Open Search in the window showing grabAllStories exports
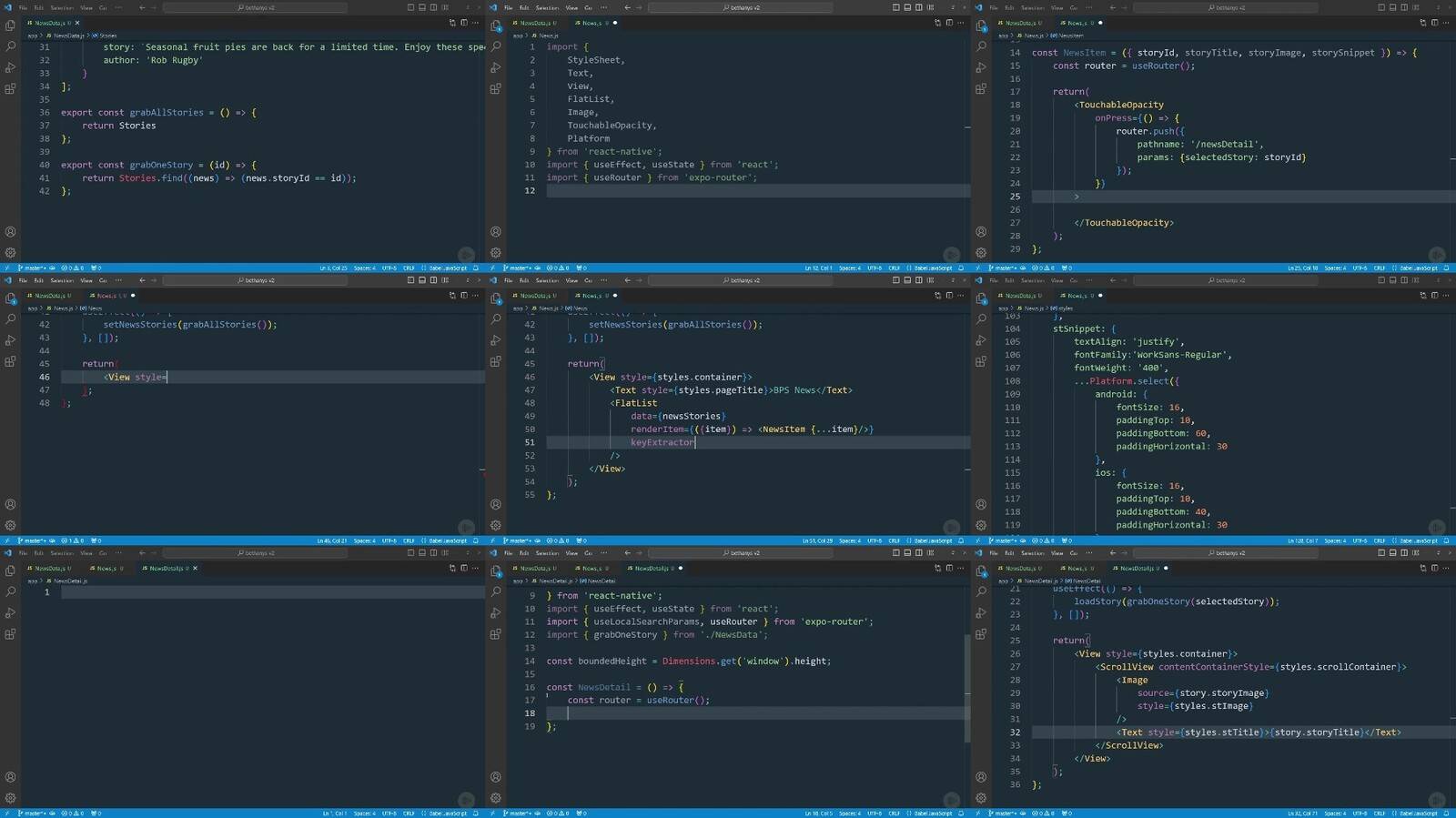This screenshot has width=1456, height=818. click(x=10, y=46)
